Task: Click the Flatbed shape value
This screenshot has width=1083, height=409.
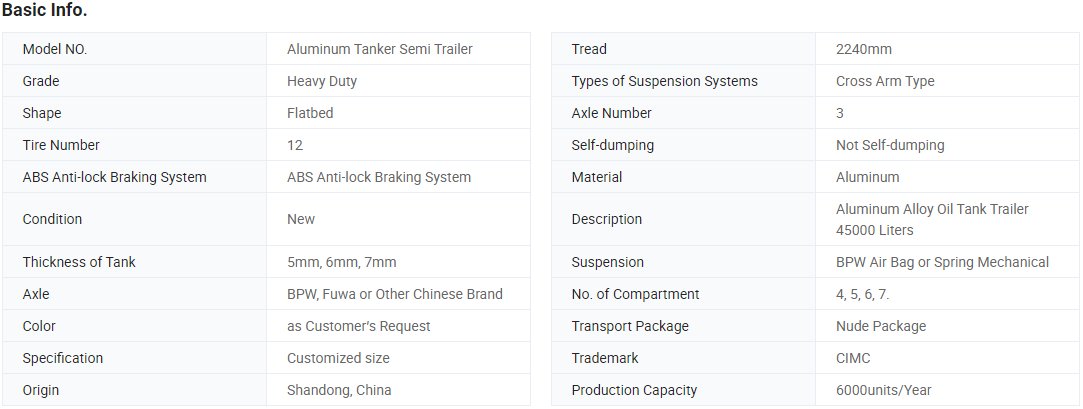Action: point(310,113)
